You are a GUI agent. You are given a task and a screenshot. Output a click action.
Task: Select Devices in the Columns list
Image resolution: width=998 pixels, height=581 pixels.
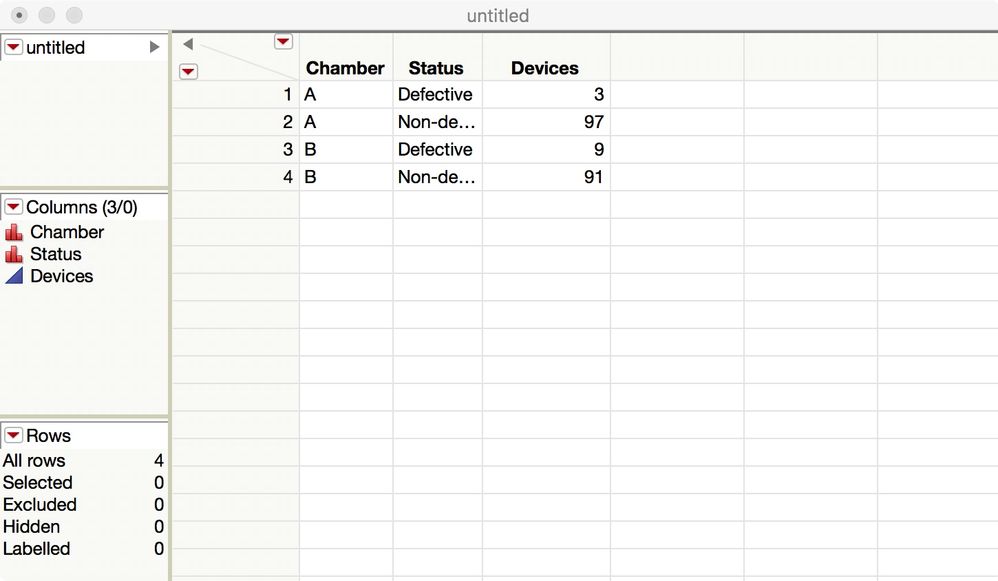(62, 276)
